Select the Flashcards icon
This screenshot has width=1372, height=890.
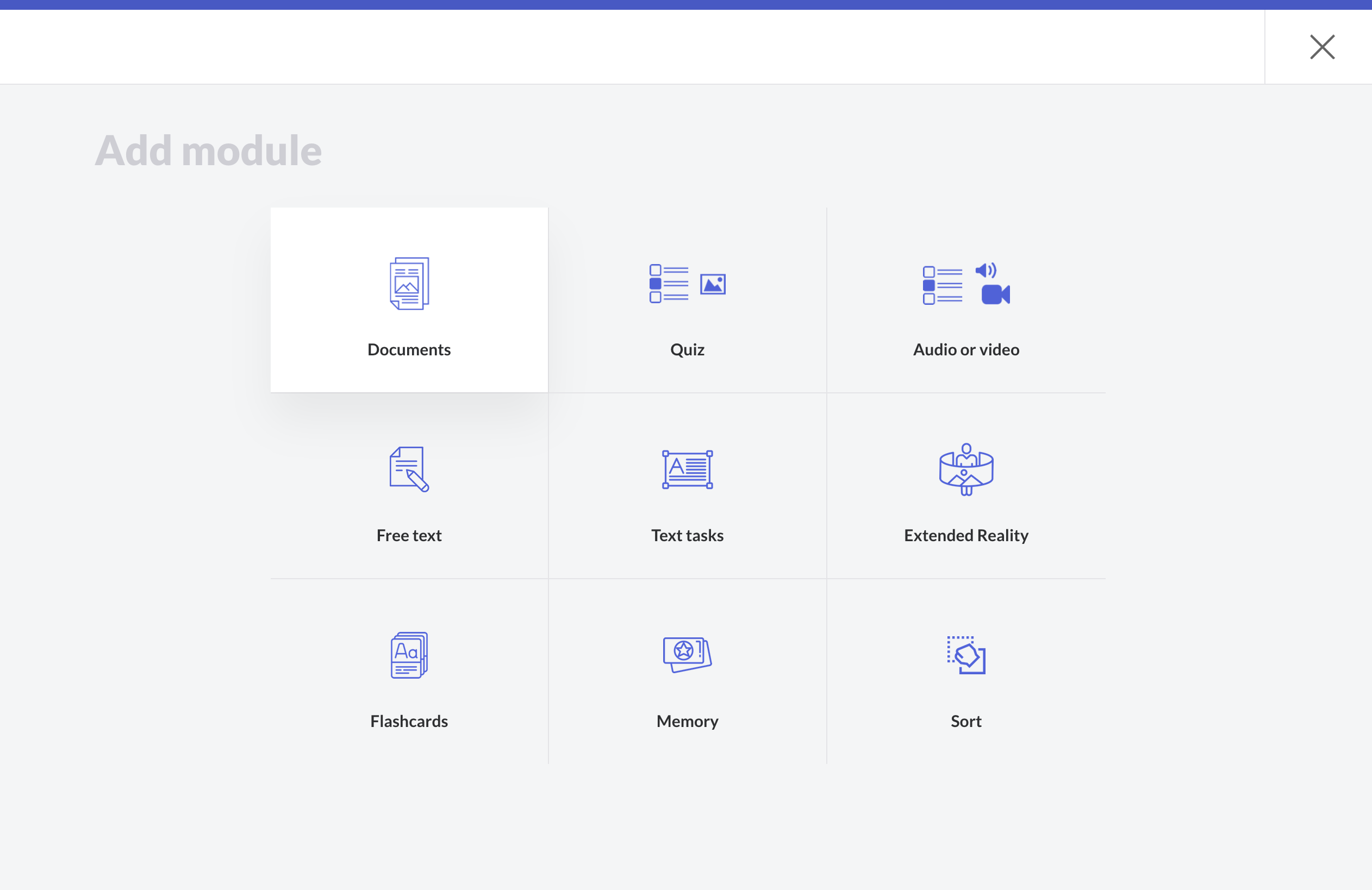[x=409, y=655]
